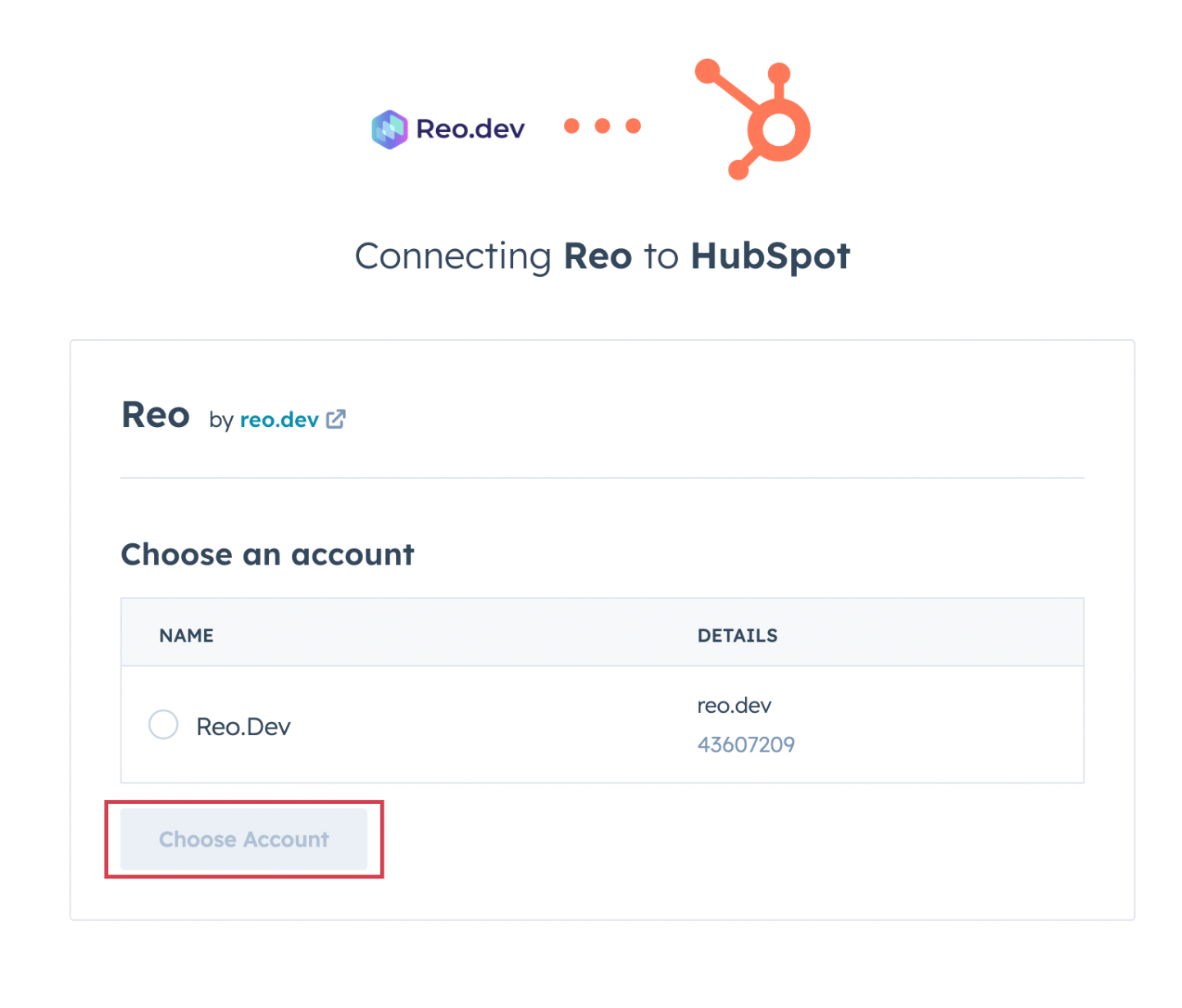
Task: Click the NAME column header
Action: pos(186,636)
